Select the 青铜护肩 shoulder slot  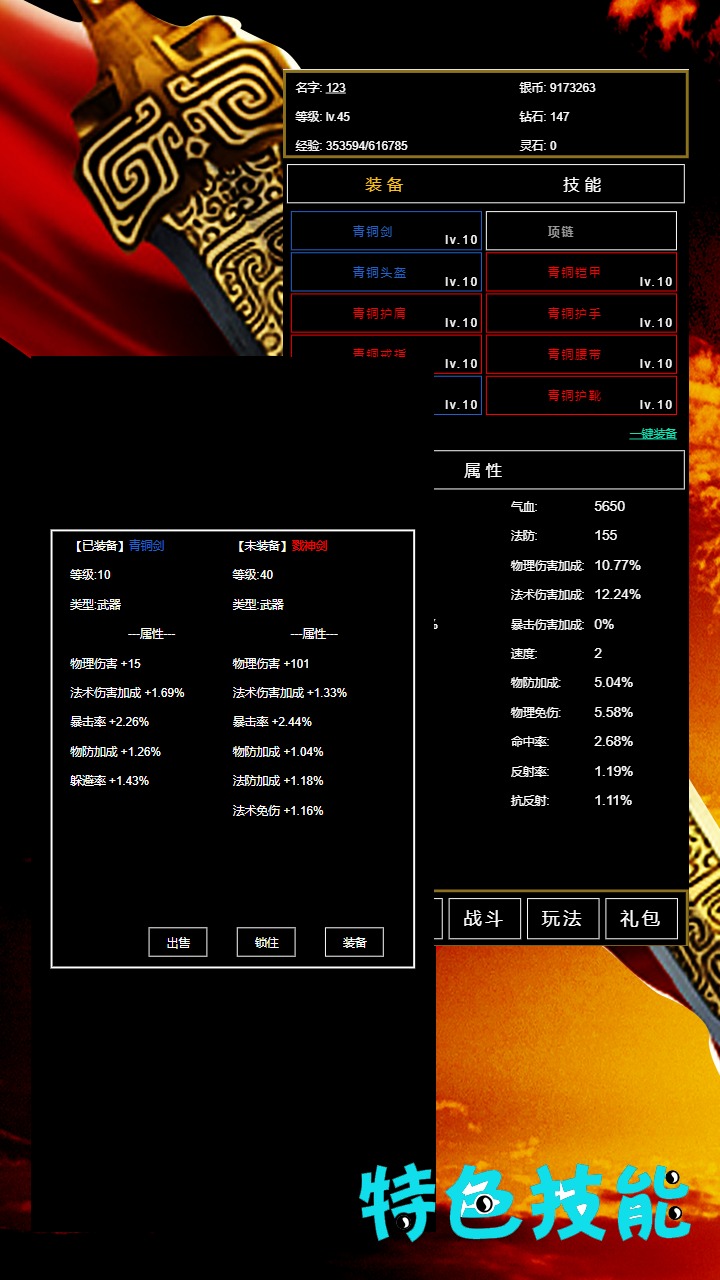coord(386,313)
